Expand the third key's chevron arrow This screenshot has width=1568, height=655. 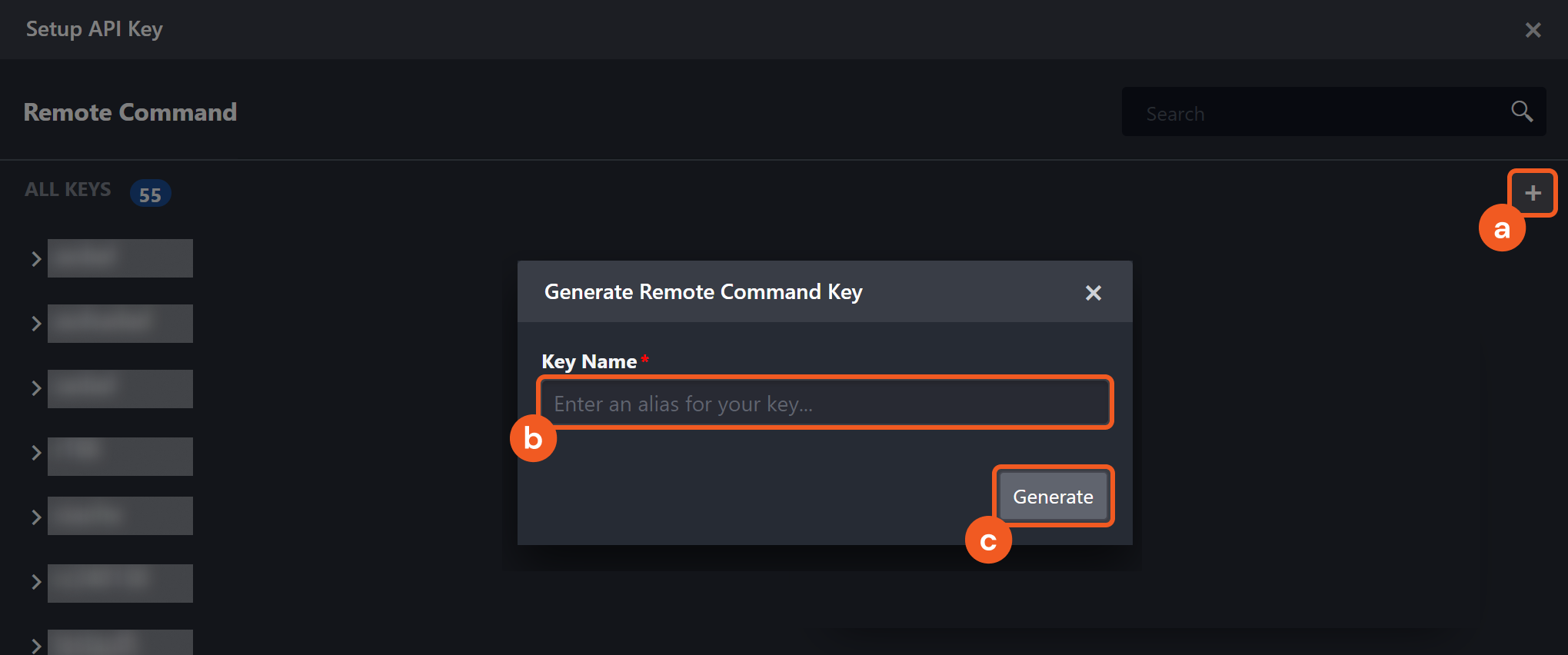(35, 388)
